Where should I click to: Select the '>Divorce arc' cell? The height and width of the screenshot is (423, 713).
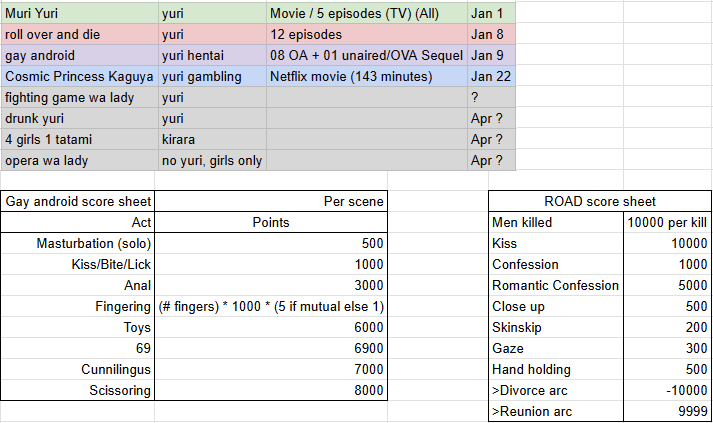556,390
